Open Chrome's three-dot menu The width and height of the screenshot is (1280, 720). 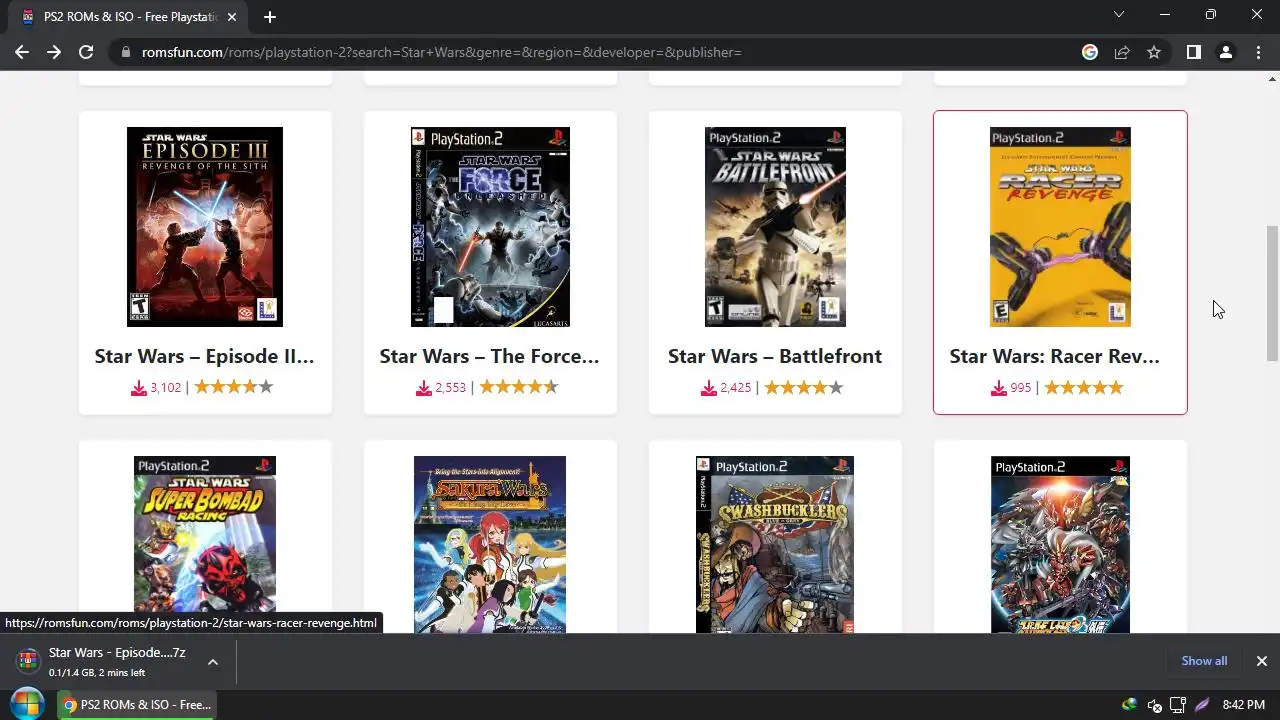click(x=1258, y=52)
